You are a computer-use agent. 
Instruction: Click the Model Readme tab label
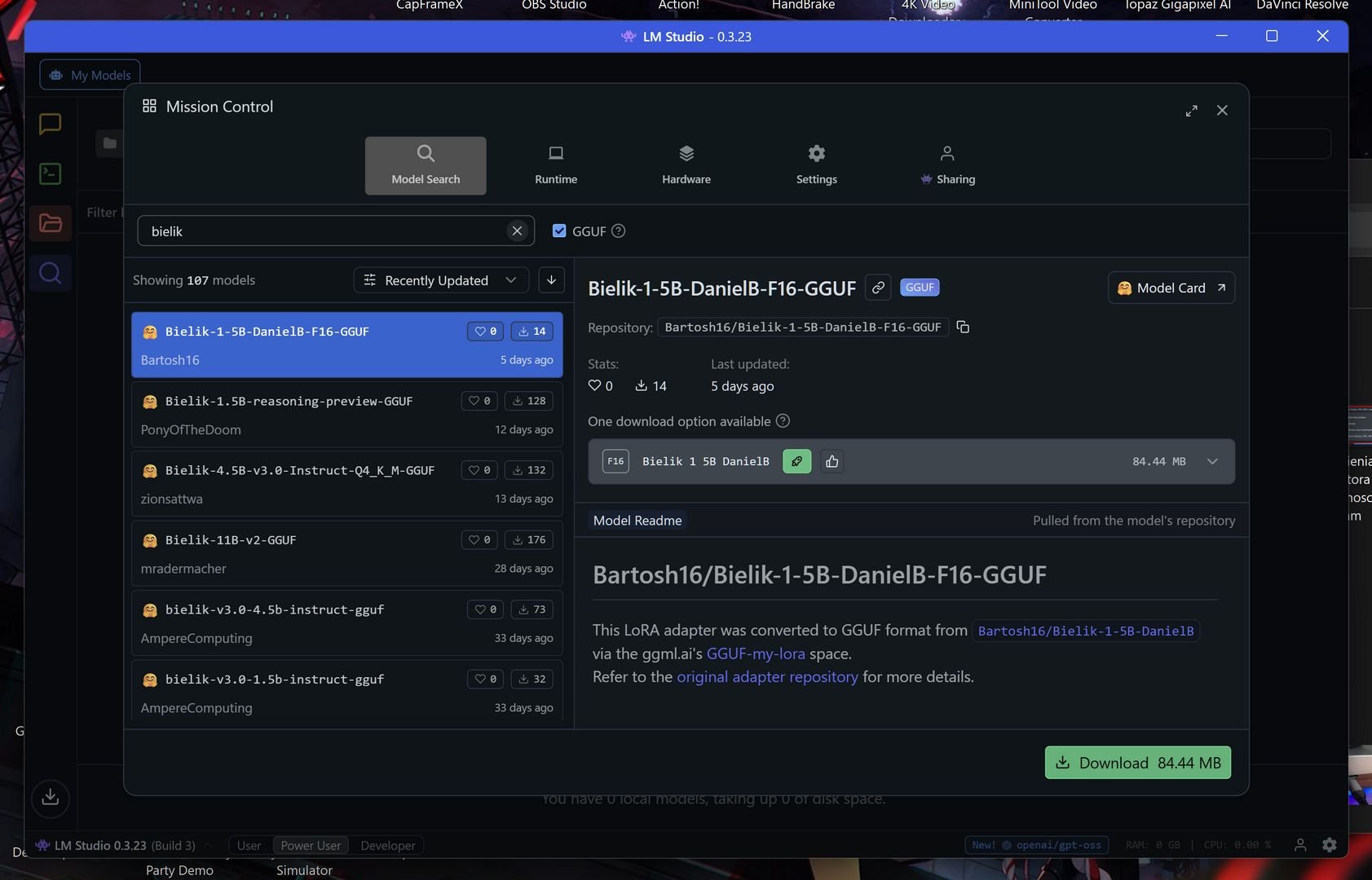pos(637,520)
